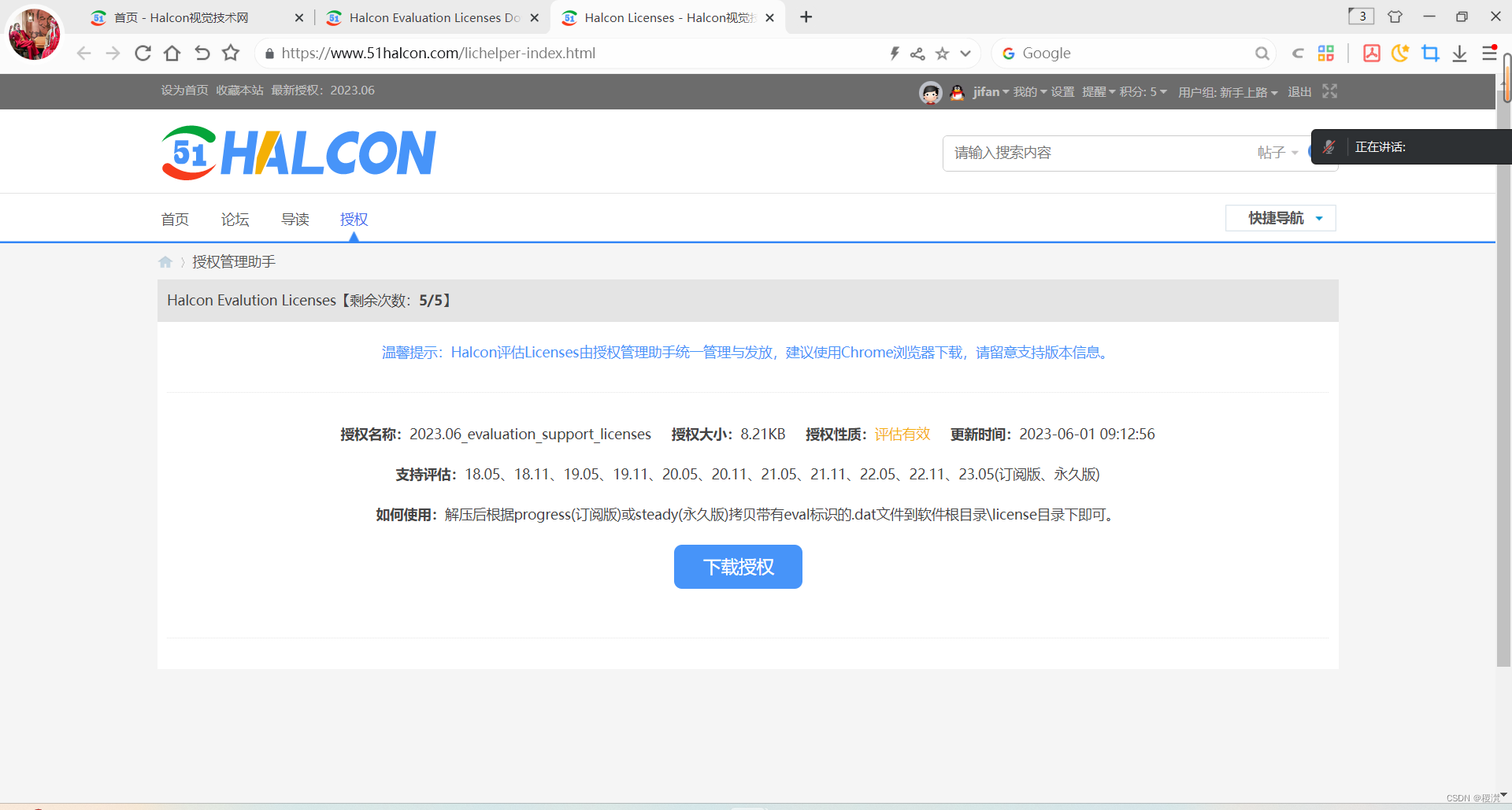Open a new browser tab
This screenshot has height=810, width=1512.
806,17
